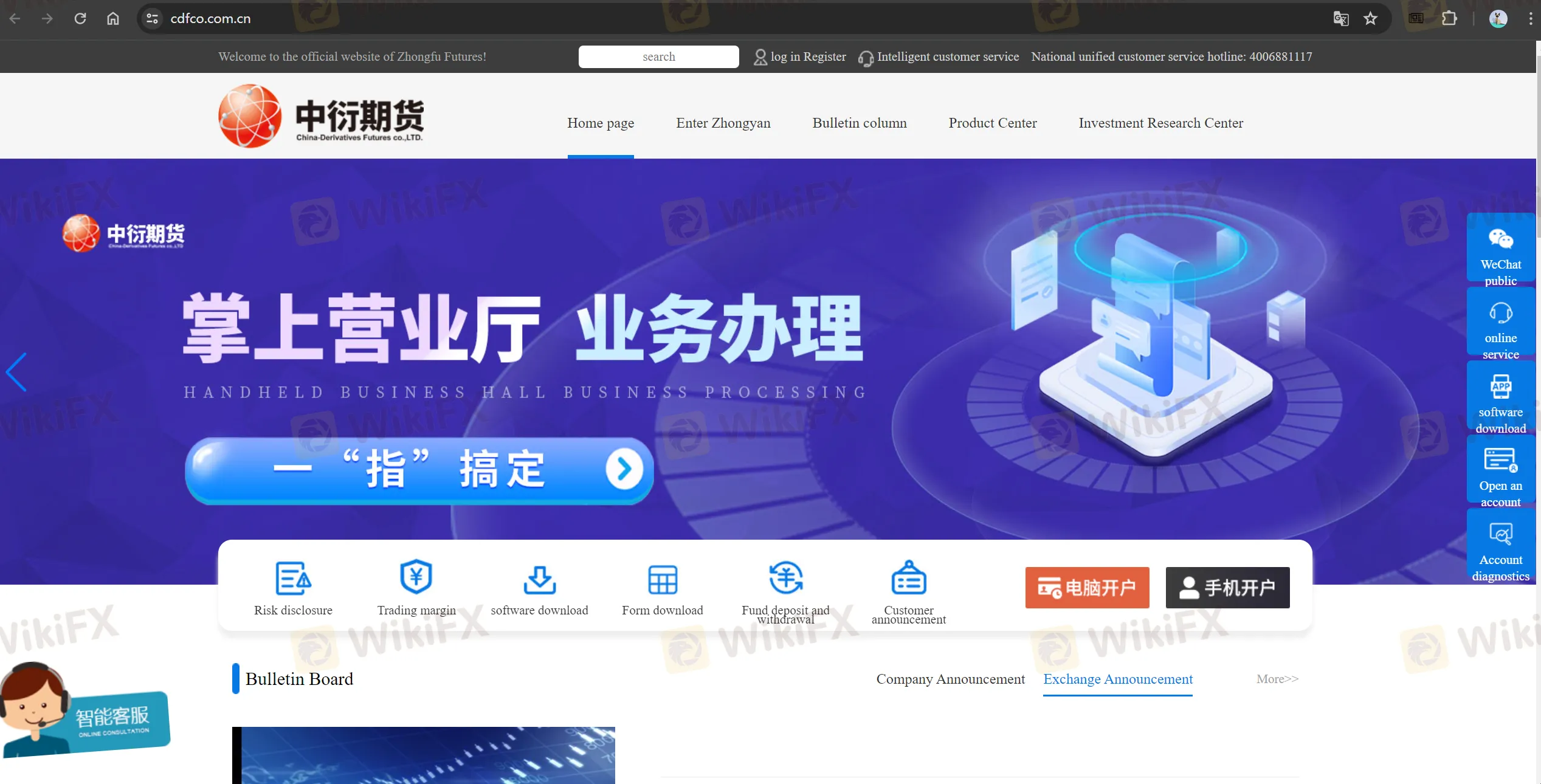Click the Risk disclosure icon
The width and height of the screenshot is (1541, 784).
293,577
